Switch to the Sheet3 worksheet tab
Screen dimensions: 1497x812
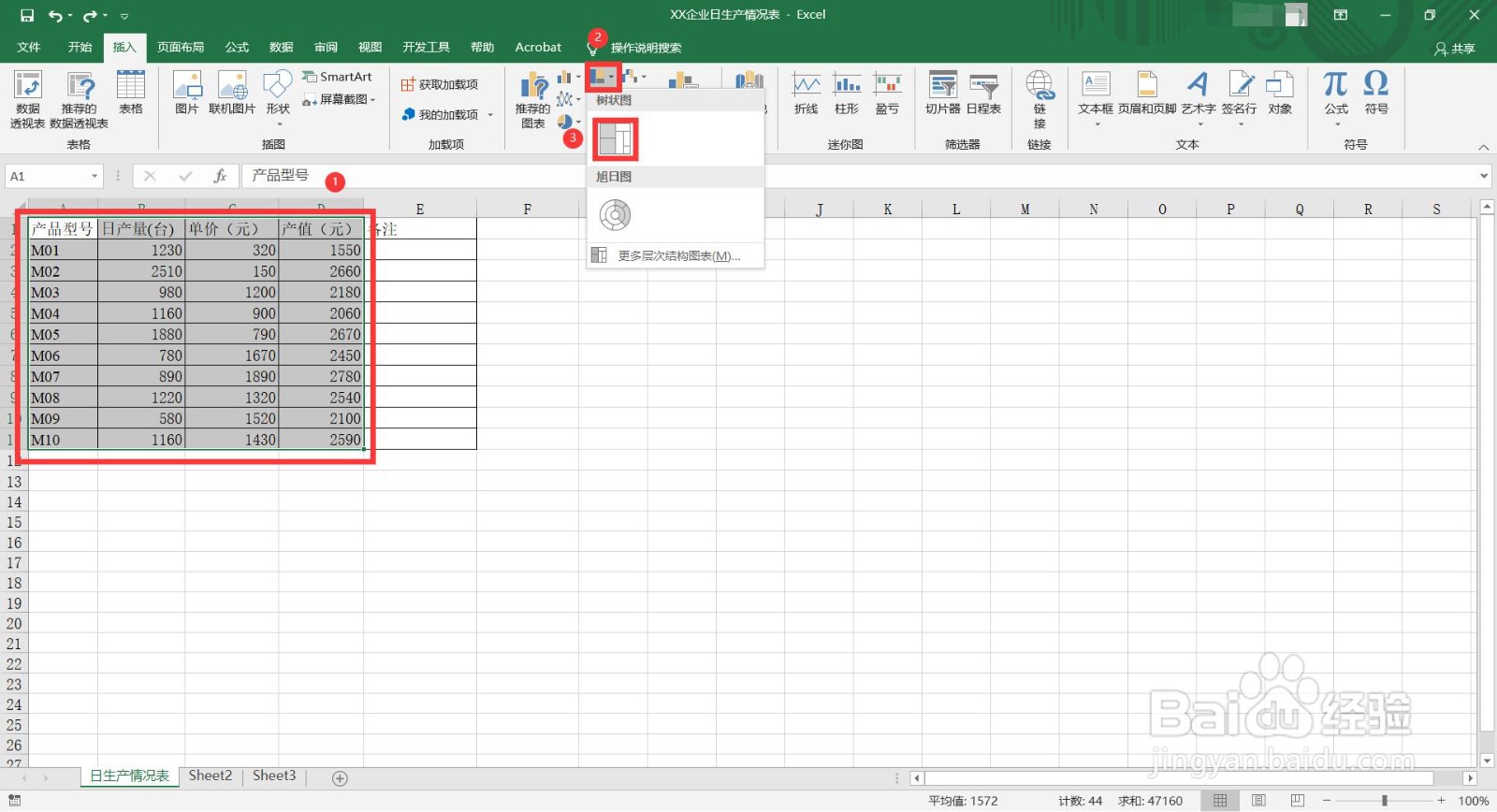(x=274, y=776)
